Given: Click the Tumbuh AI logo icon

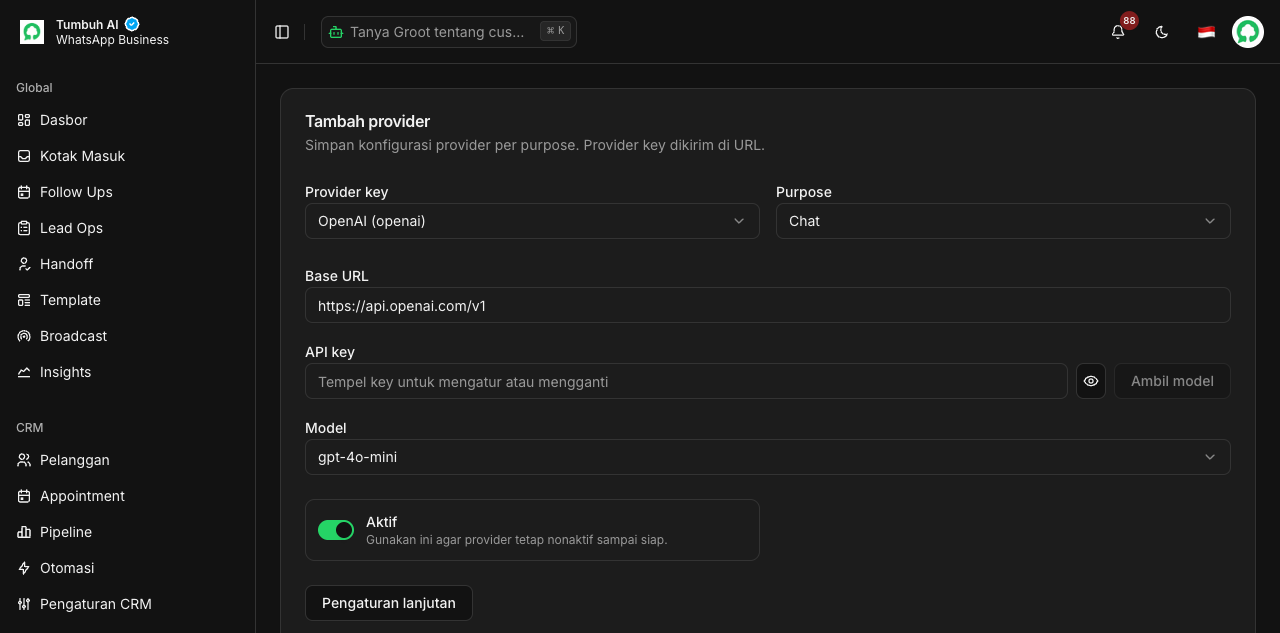Looking at the screenshot, I should coord(32,32).
